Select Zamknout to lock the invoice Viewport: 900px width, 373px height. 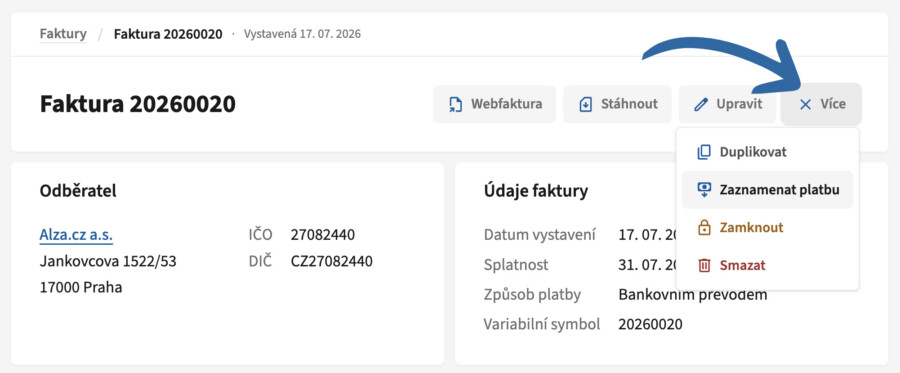[767, 227]
